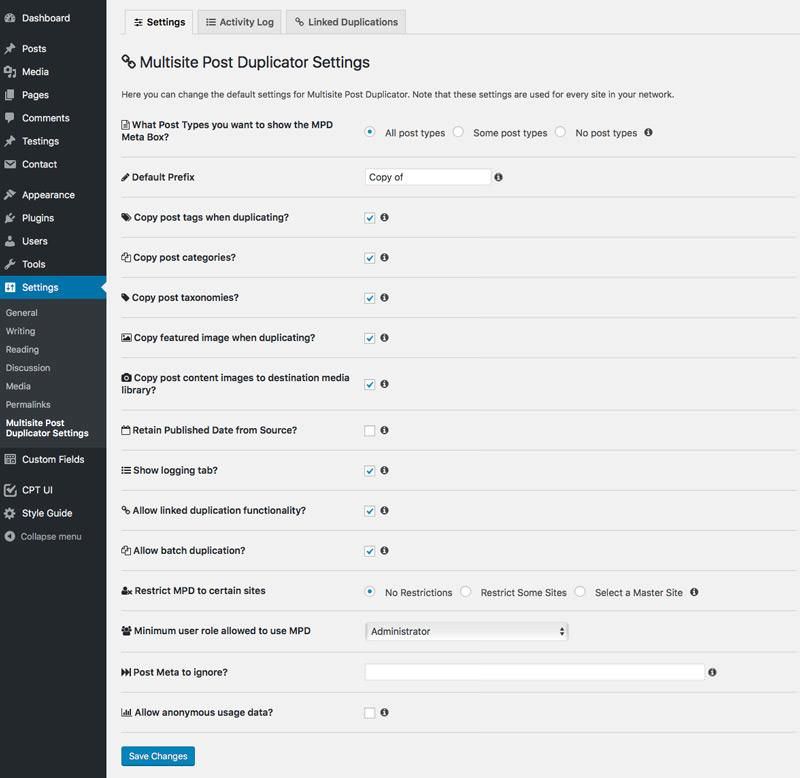800x778 pixels.
Task: Uncheck the Copy post taxonomies checkbox
Action: (x=369, y=298)
